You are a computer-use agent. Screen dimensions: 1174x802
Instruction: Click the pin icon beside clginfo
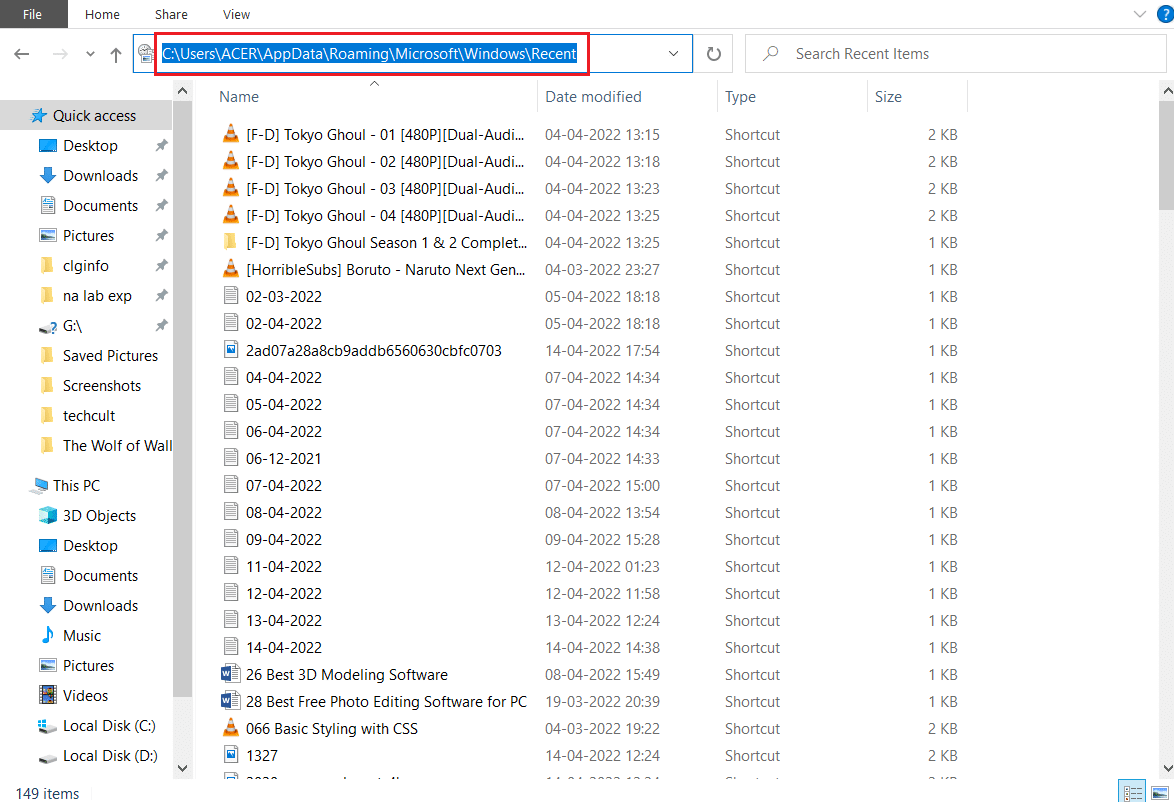pyautogui.click(x=161, y=265)
